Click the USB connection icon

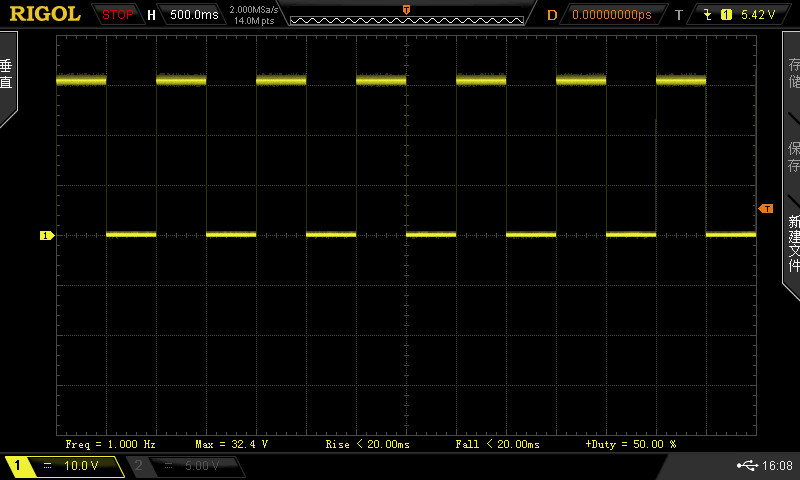point(746,466)
